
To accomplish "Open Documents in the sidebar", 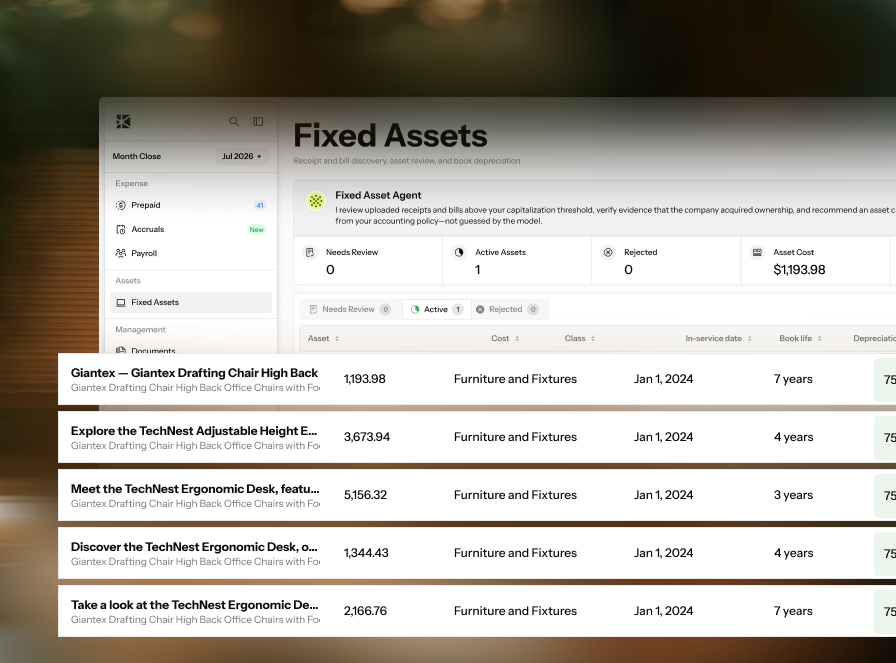I will pos(190,350).
